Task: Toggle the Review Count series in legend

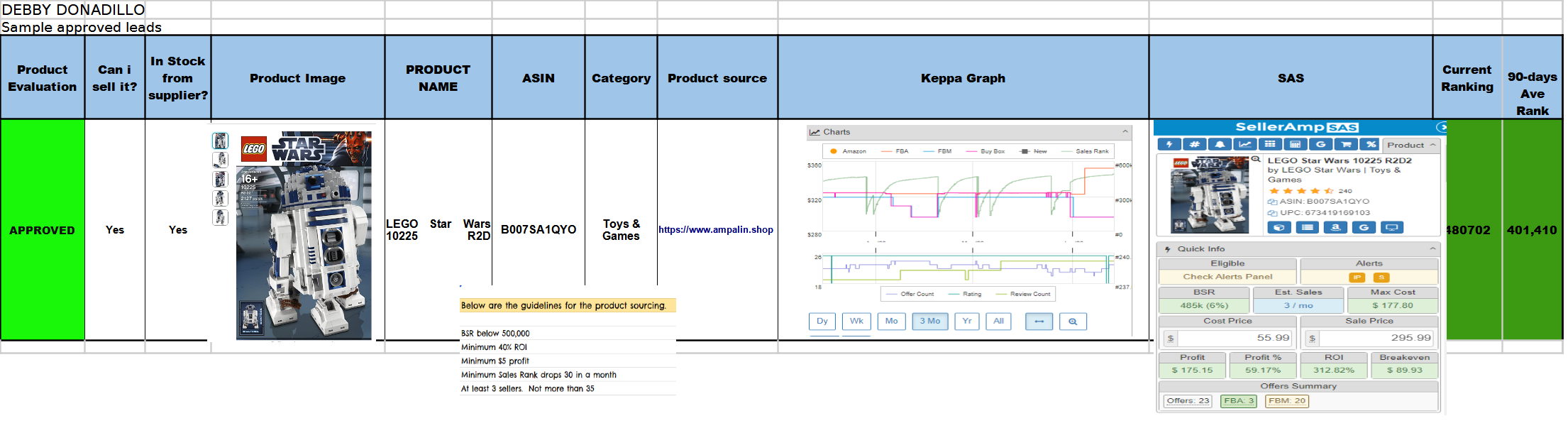Action: tap(1023, 294)
